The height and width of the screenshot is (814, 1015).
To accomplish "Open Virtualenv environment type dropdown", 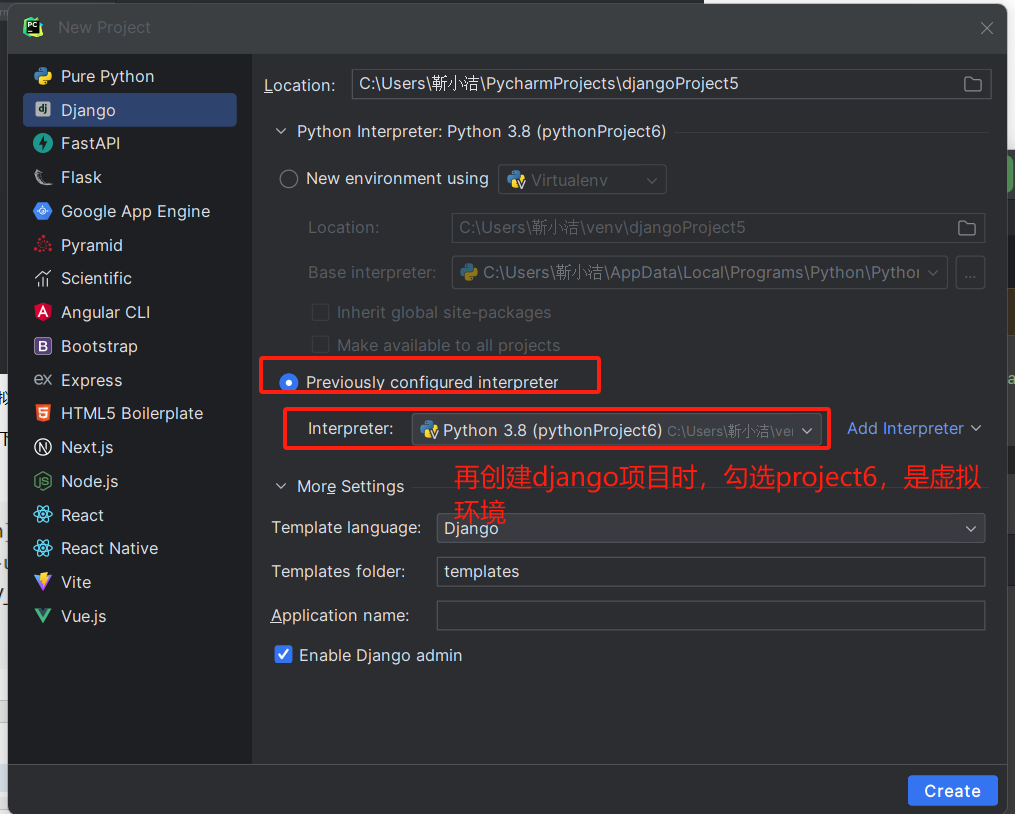I will (x=582, y=179).
